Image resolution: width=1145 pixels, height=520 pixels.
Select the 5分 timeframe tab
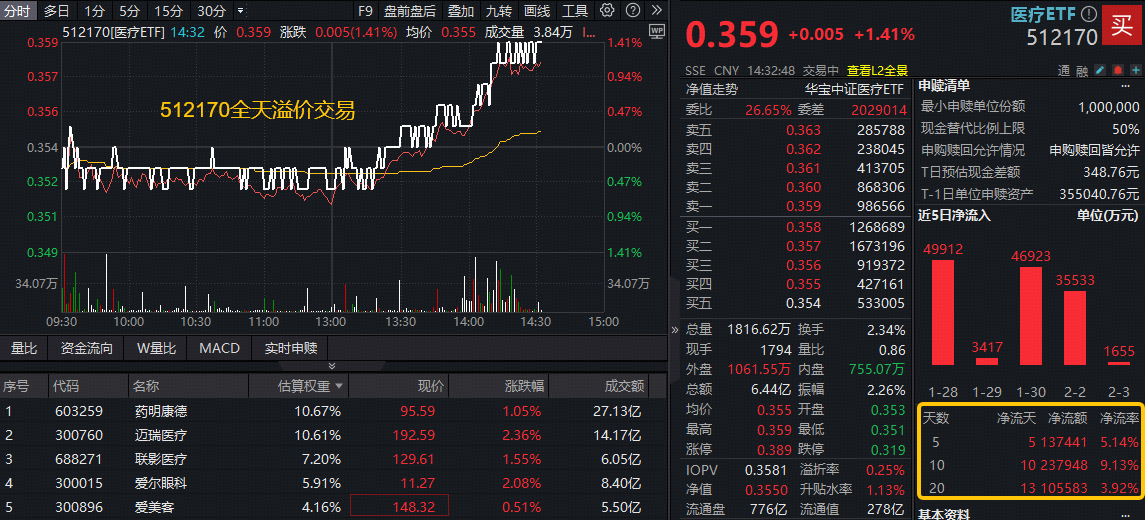[129, 11]
